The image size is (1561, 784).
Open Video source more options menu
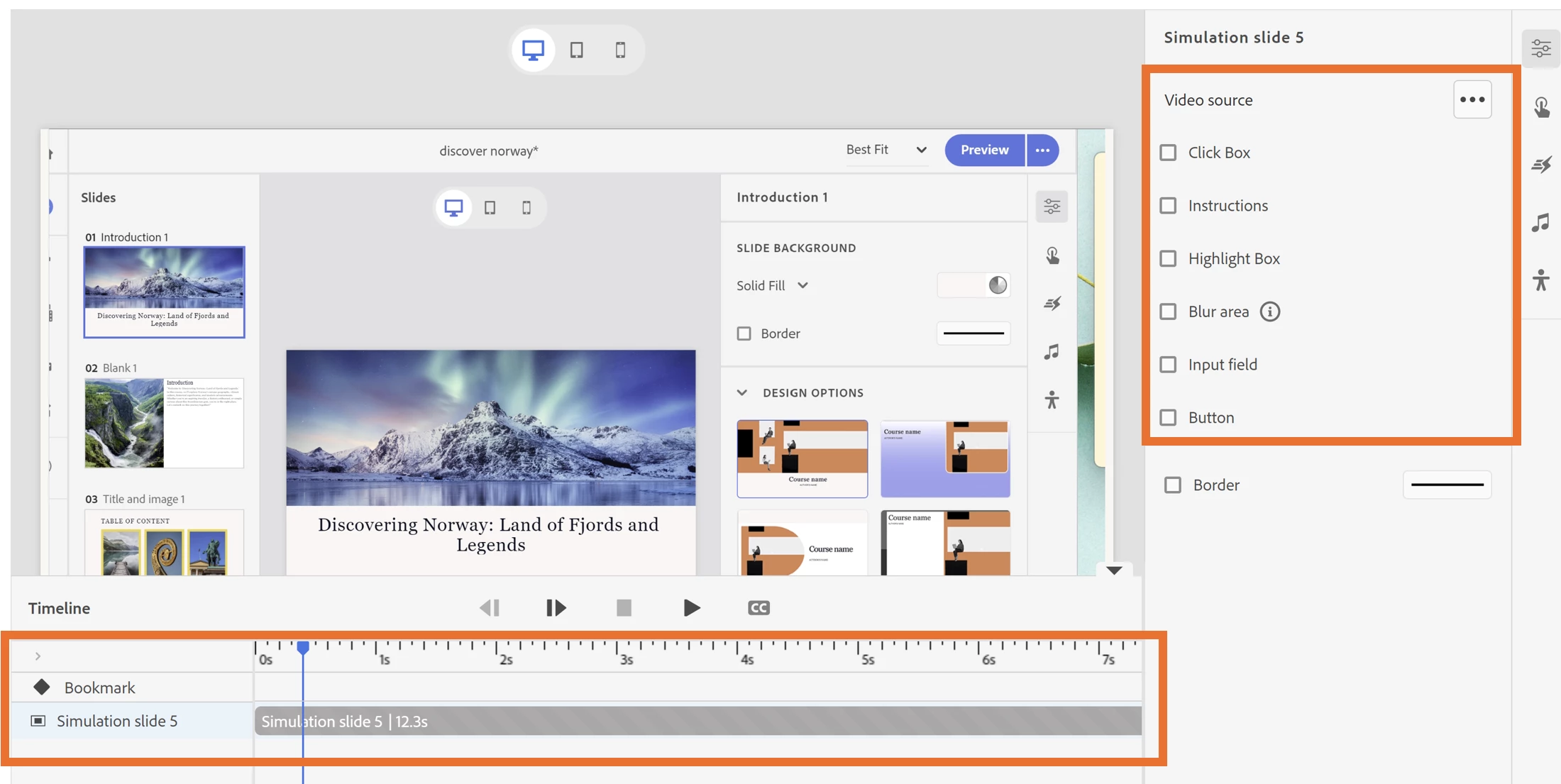point(1472,99)
